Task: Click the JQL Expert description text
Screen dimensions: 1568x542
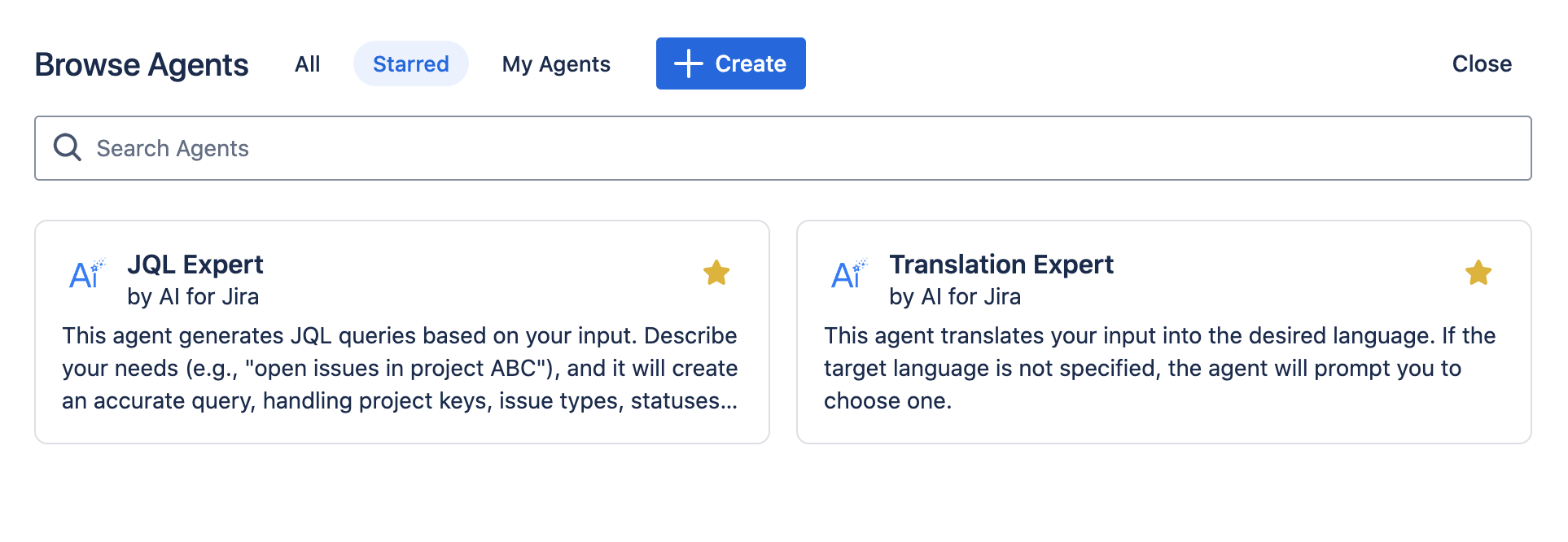Action: [400, 368]
